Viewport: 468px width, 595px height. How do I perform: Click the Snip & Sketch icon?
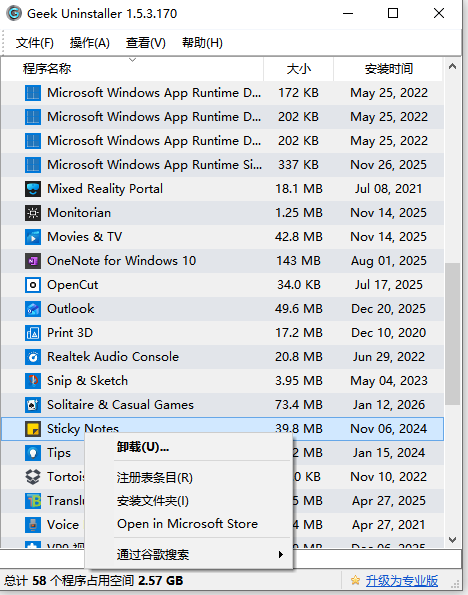coord(33,381)
